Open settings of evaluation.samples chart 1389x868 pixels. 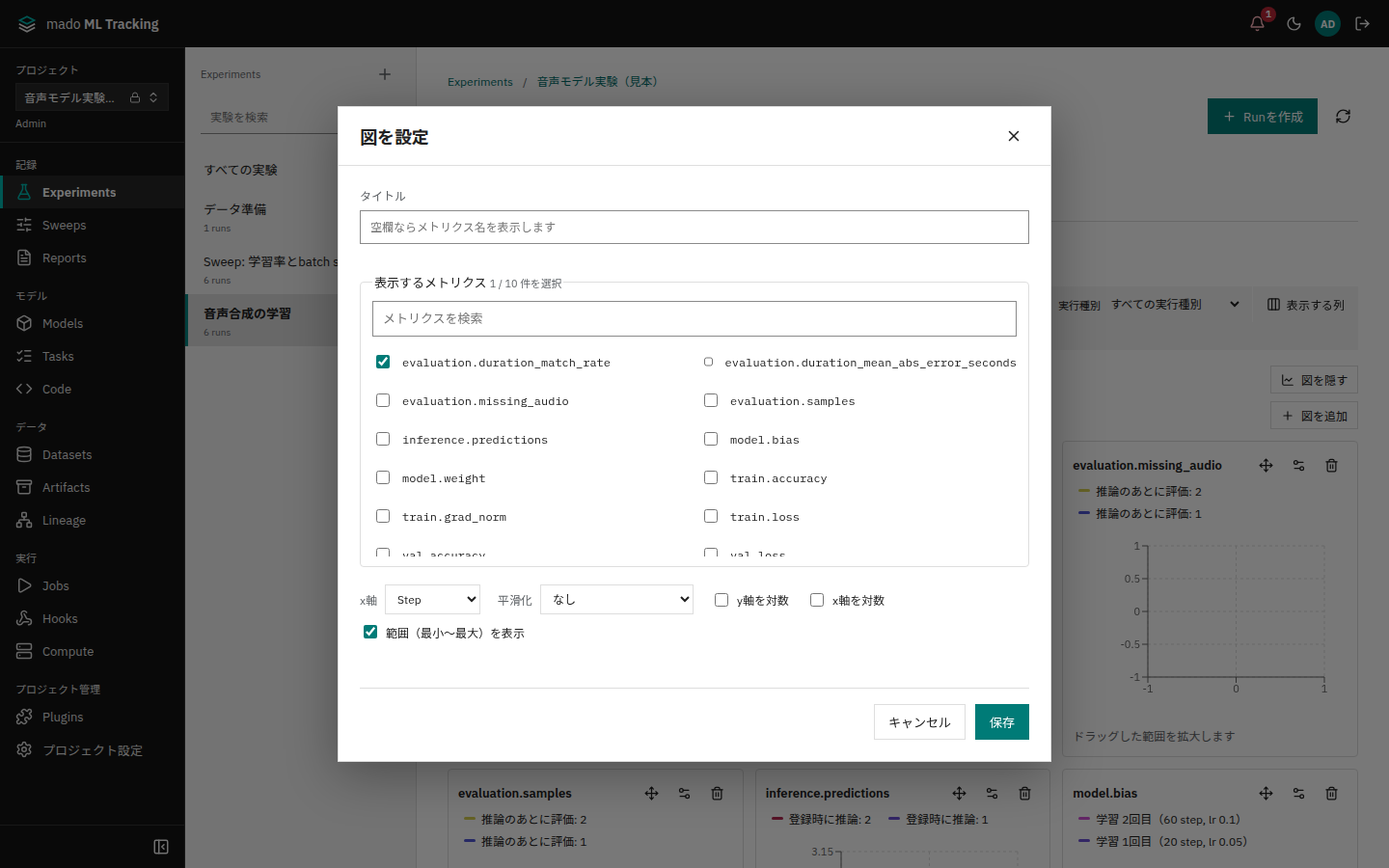pyautogui.click(x=685, y=794)
